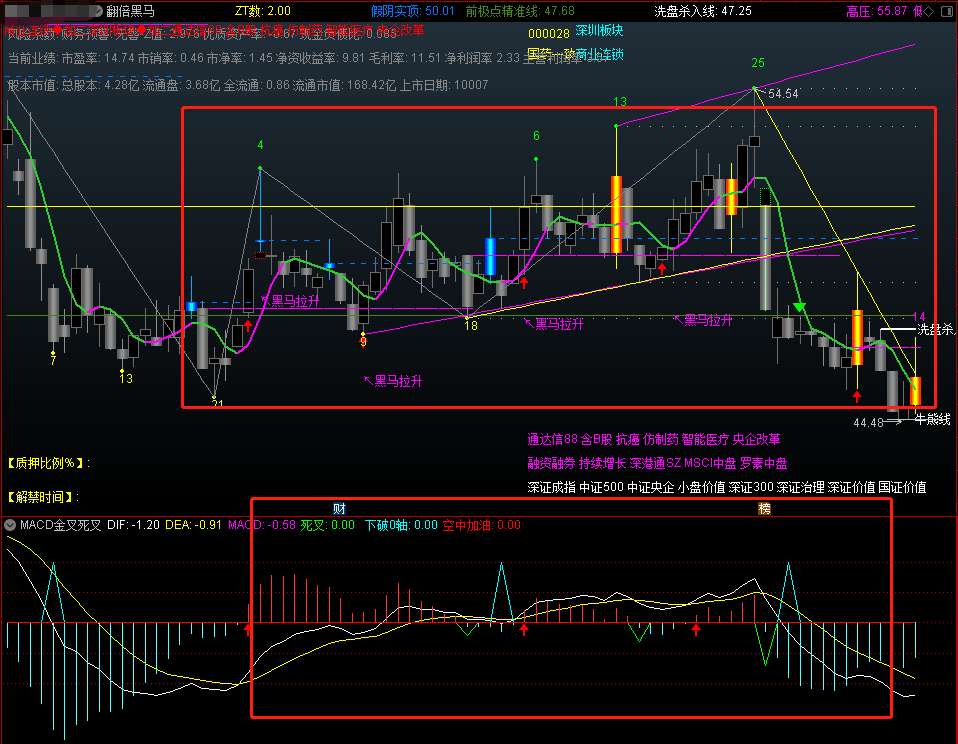Click the MACD indicator dropdown circle icon
The image size is (958, 744).
click(x=10, y=525)
